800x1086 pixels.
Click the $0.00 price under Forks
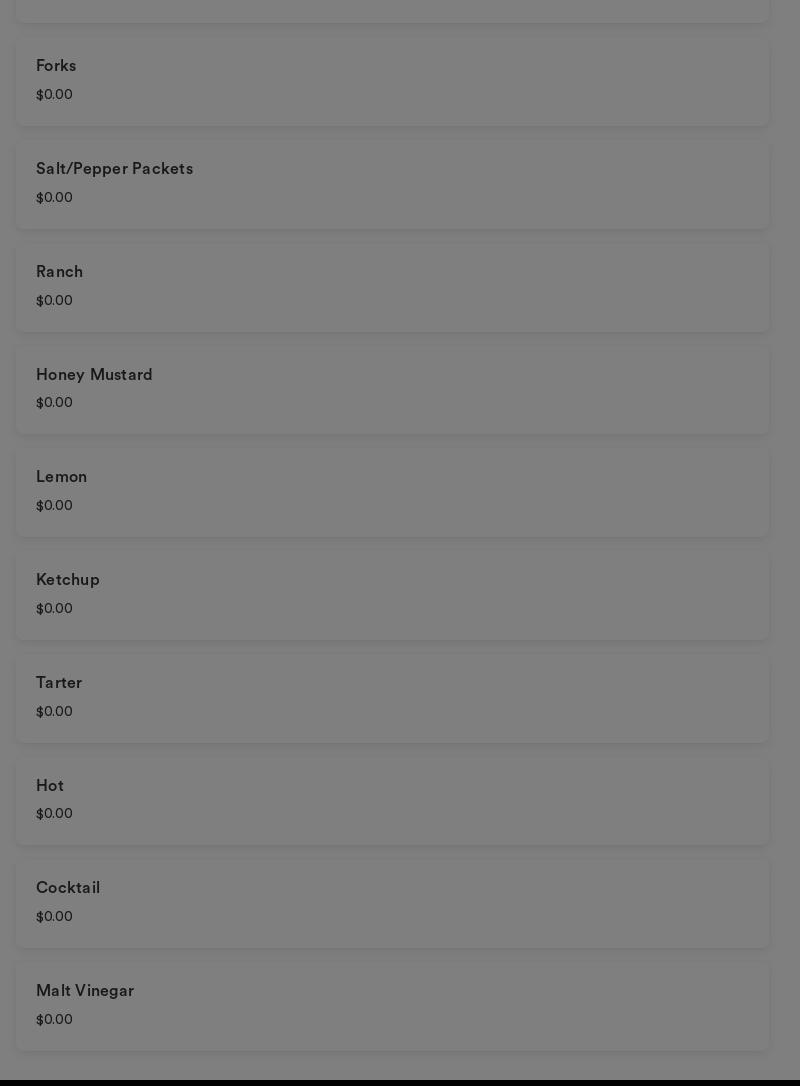click(x=55, y=95)
